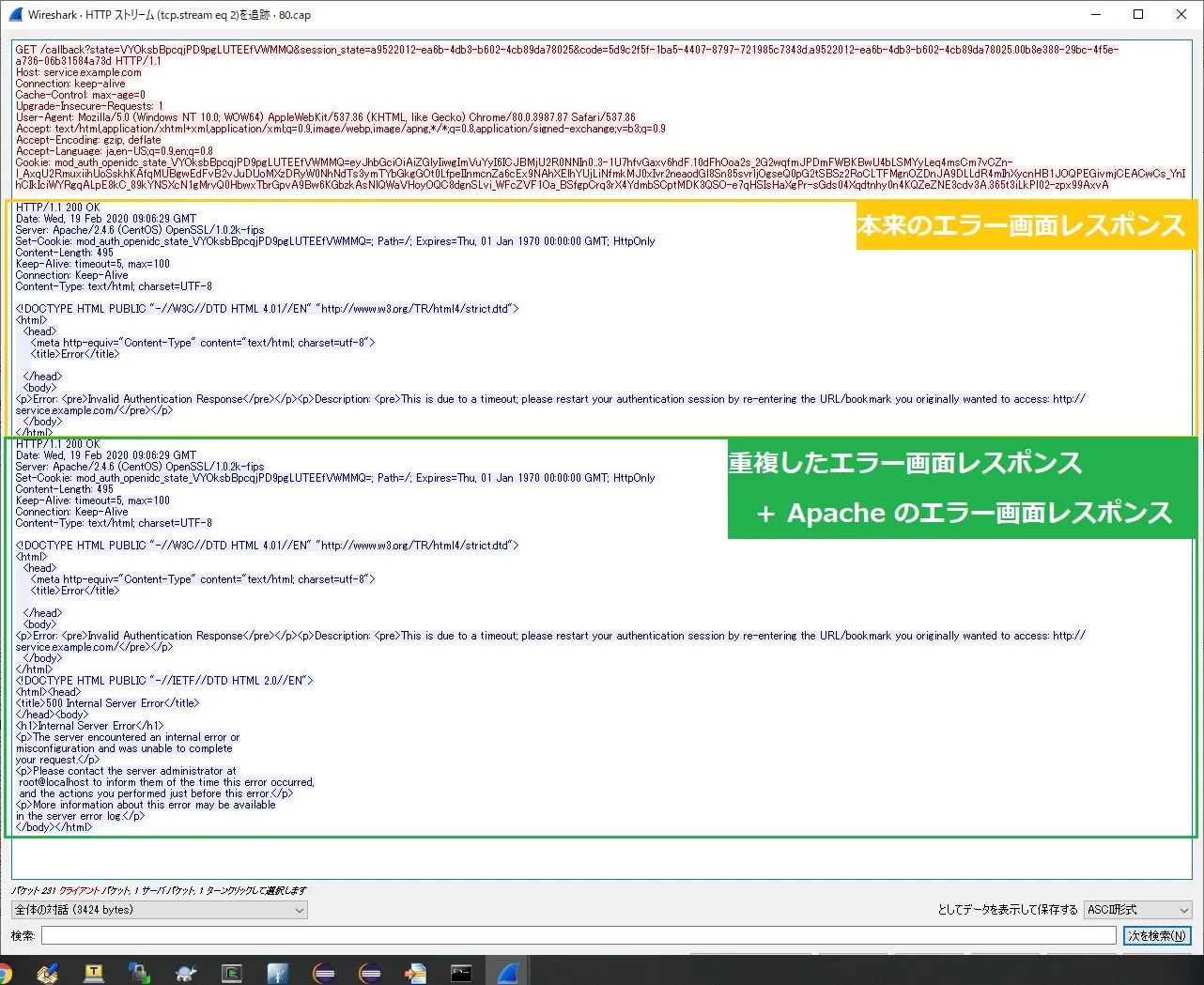This screenshot has height=985, width=1204.
Task: Launch Tera Term from the taskbar
Action: tap(93, 973)
